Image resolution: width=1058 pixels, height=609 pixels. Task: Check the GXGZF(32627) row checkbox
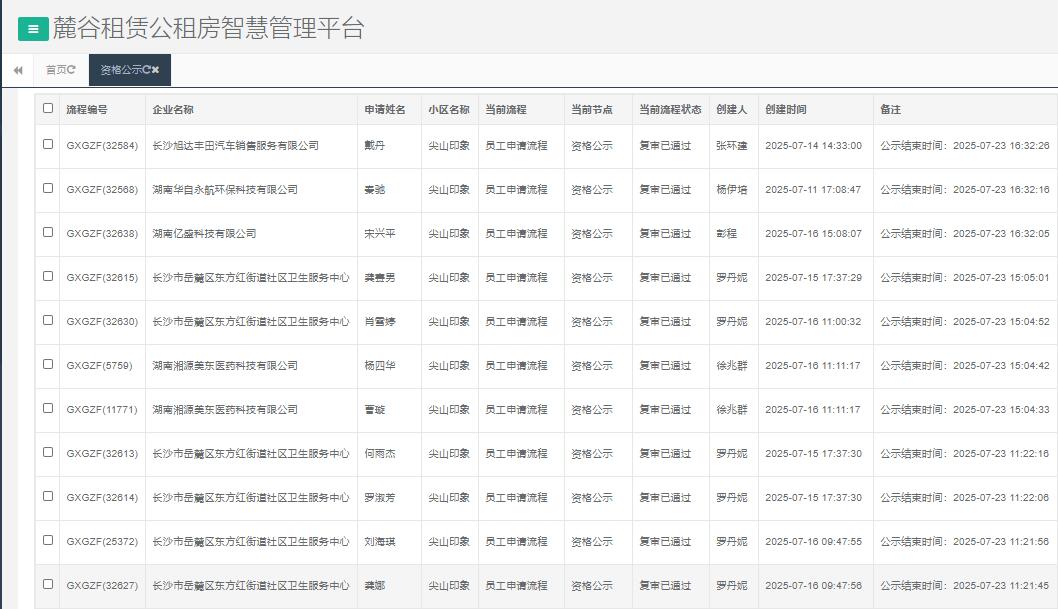[x=48, y=584]
